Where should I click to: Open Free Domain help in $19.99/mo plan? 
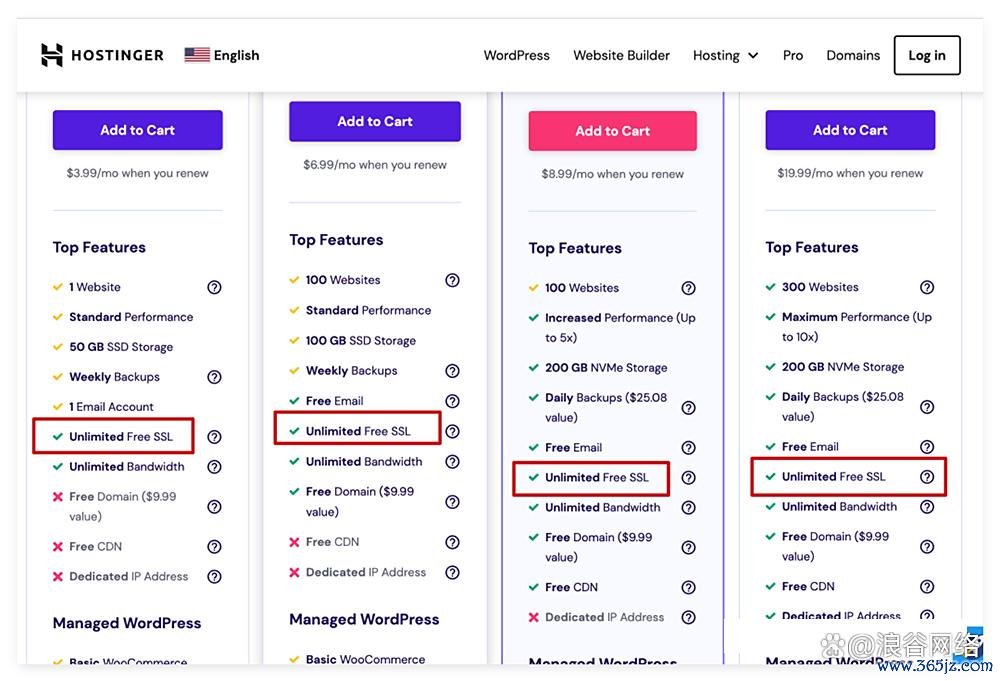[x=927, y=546]
